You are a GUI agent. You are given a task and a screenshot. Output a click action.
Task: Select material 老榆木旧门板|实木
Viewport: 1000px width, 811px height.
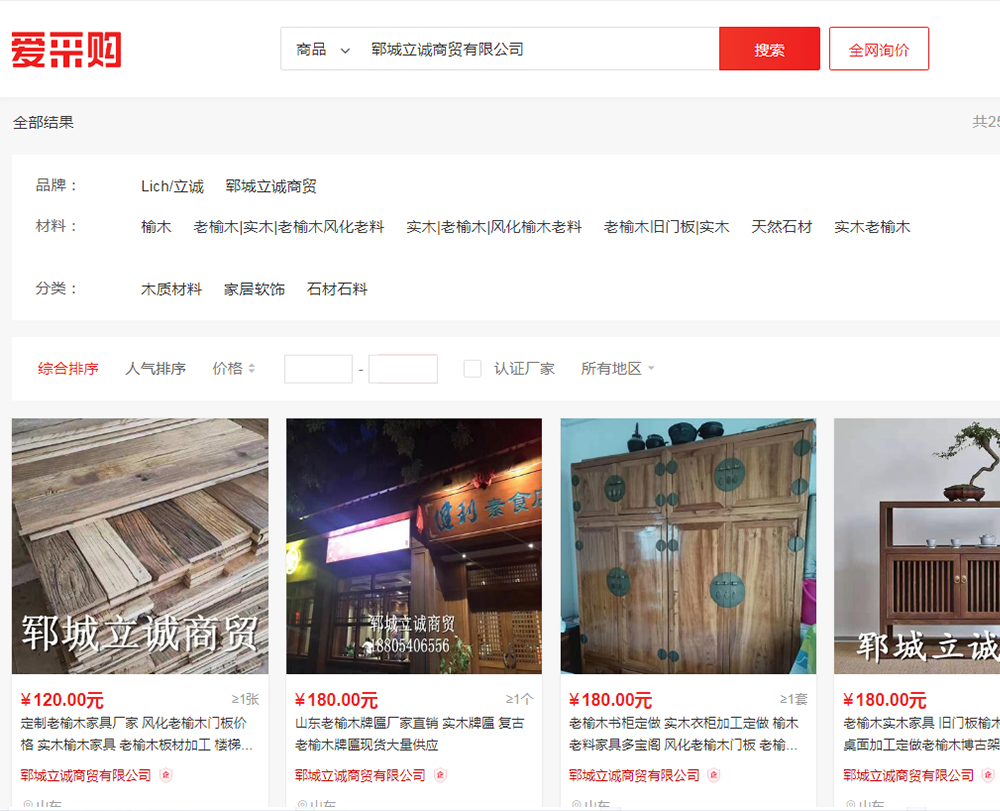(666, 226)
